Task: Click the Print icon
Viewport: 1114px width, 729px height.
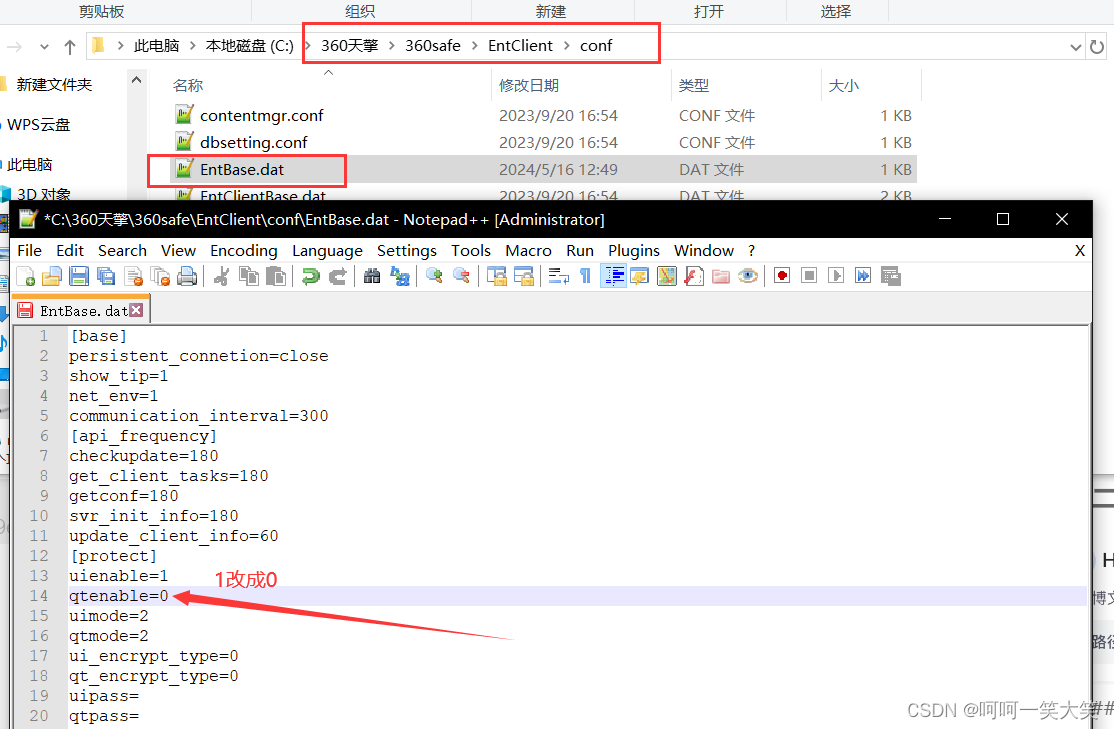Action: 187,276
